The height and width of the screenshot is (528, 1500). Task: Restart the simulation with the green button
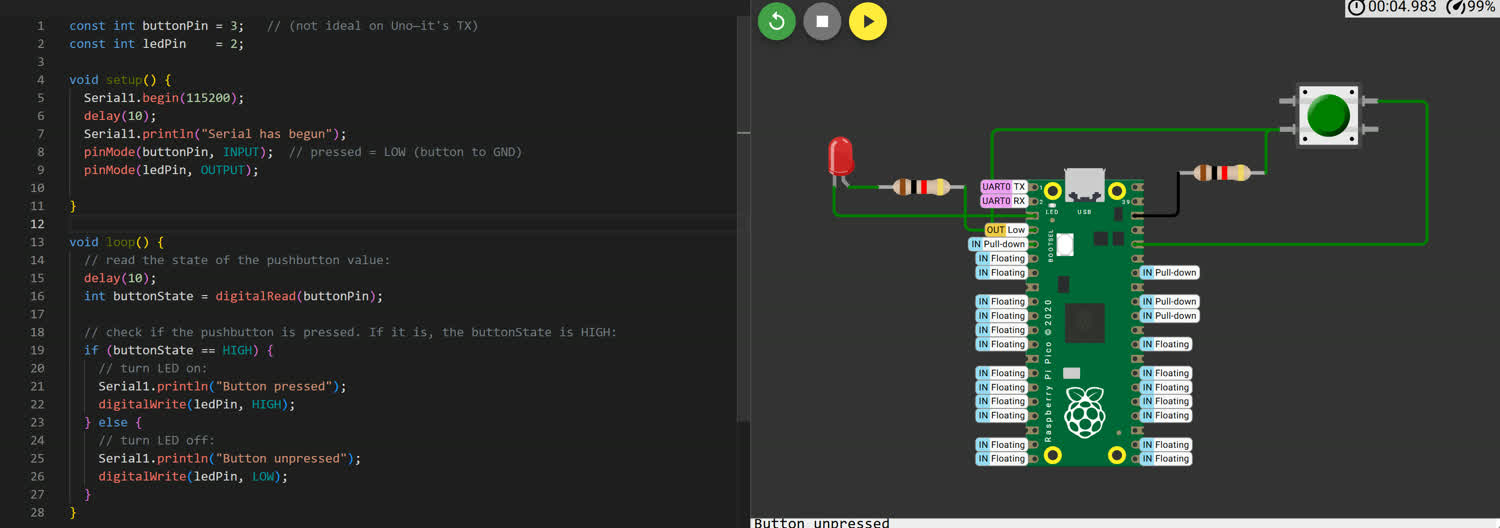click(x=776, y=21)
